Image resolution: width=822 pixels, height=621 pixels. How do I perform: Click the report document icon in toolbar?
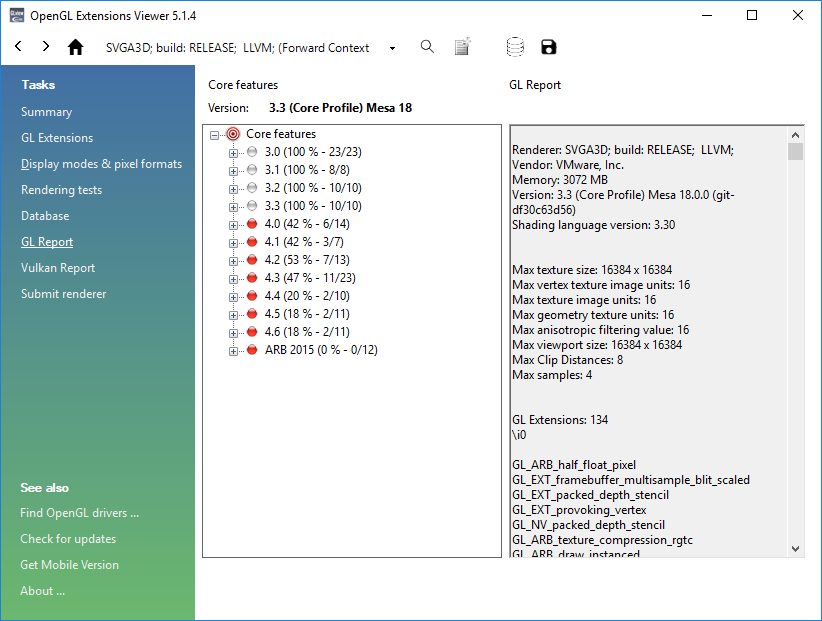462,46
